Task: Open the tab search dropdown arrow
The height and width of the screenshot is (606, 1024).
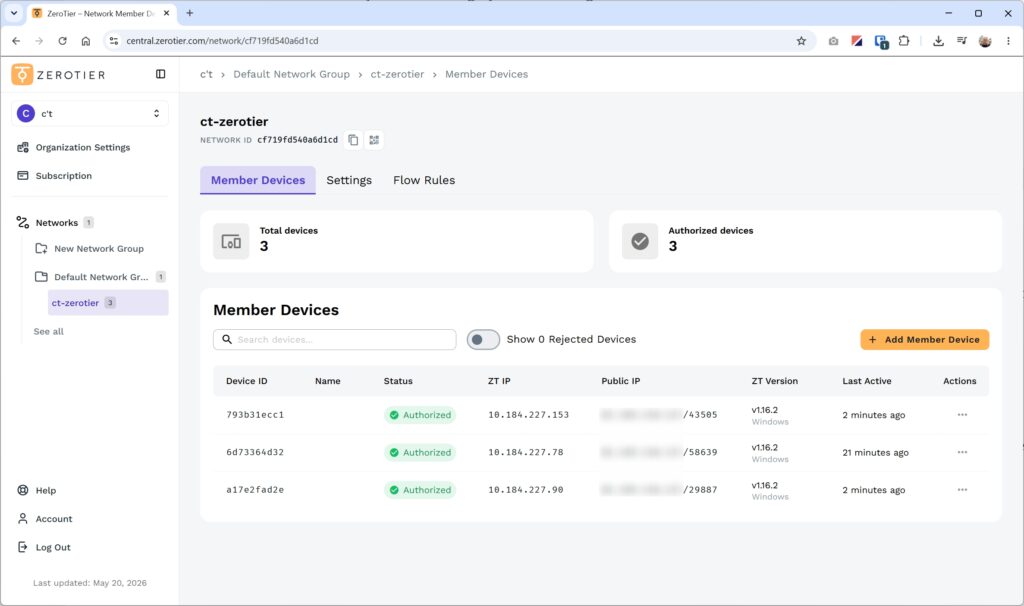Action: pos(14,12)
